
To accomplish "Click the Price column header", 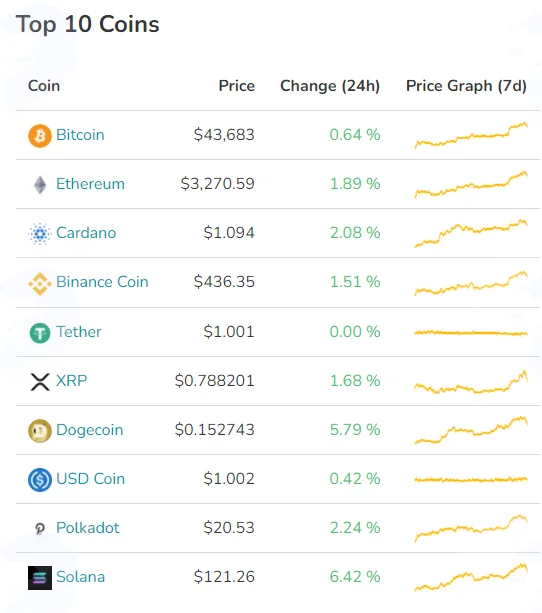I will pos(237,86).
